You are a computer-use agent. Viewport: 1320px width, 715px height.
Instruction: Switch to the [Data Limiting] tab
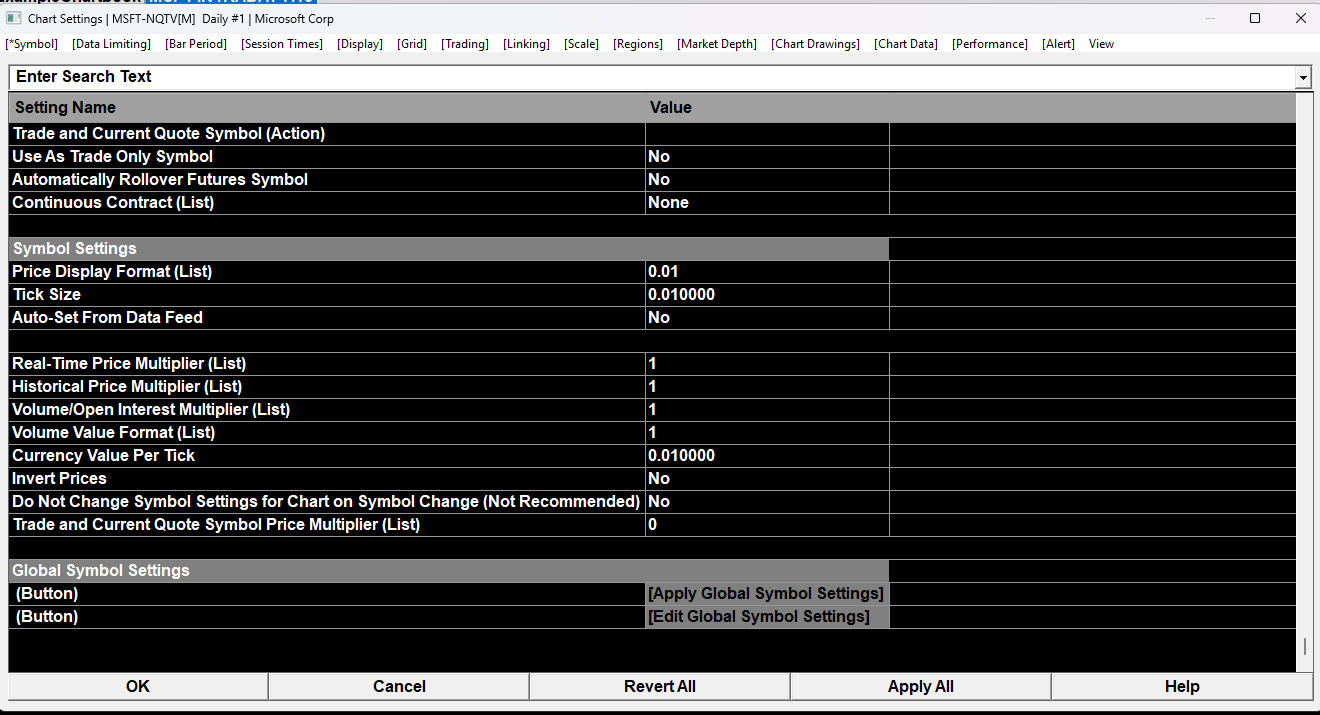(111, 44)
